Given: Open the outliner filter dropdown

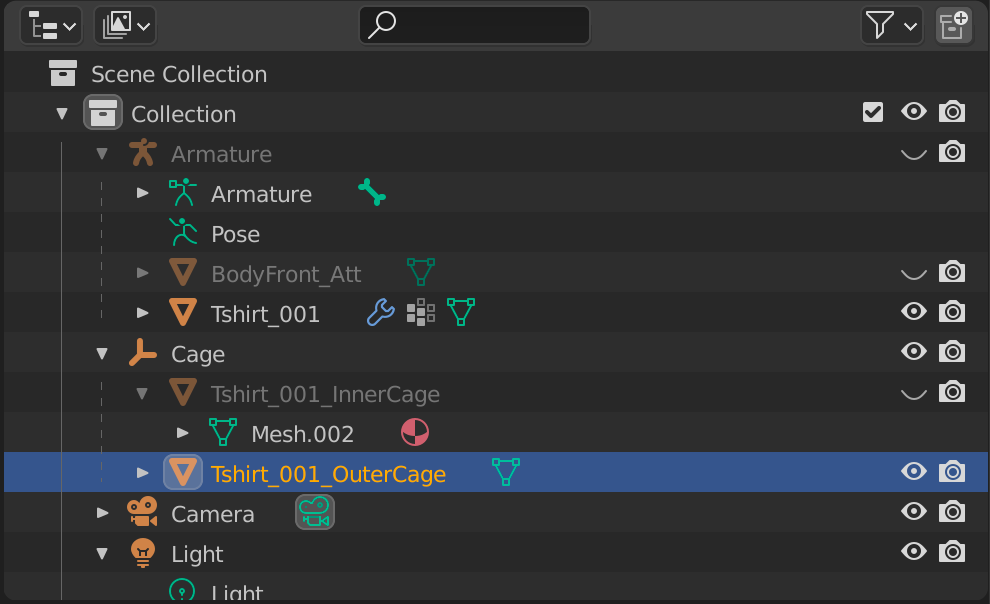Looking at the screenshot, I should tap(891, 26).
